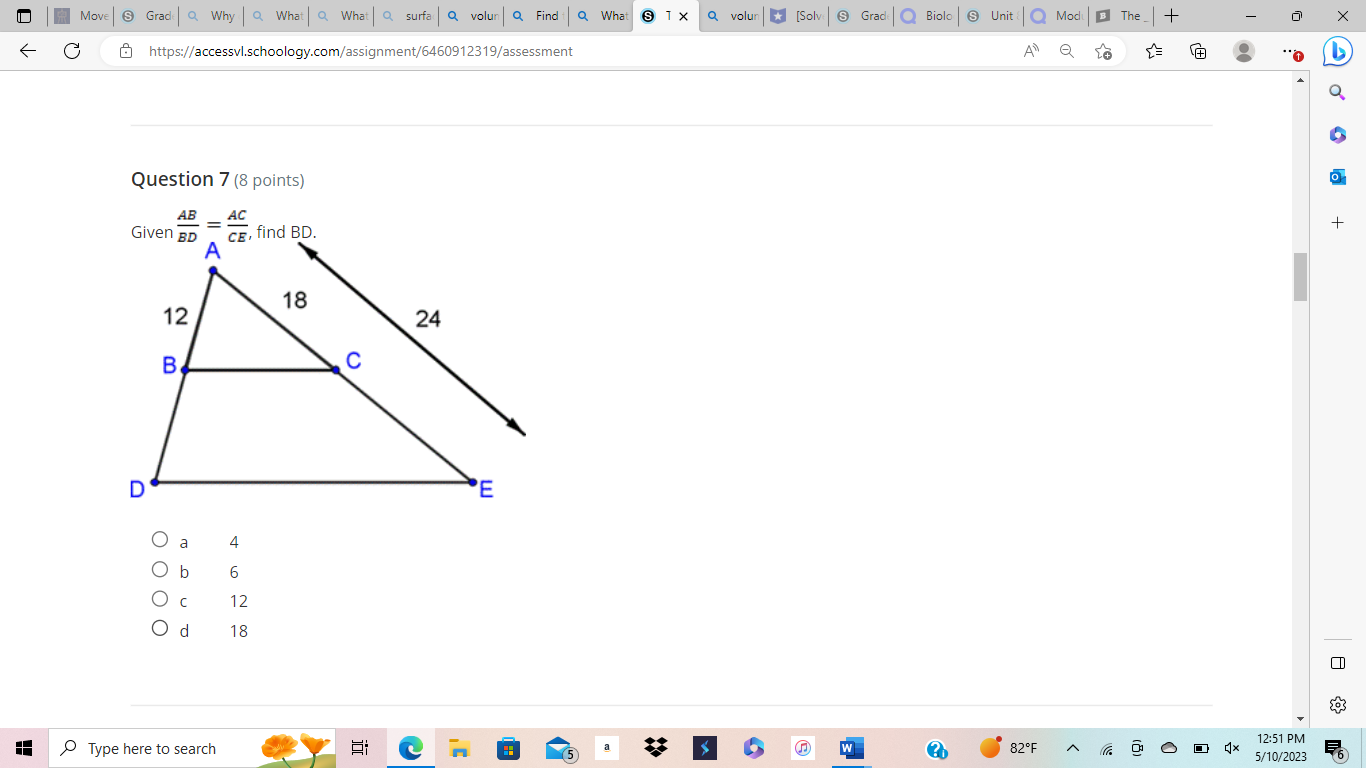Viewport: 1366px width, 768px height.
Task: Open the Settings and more menu
Action: tap(1290, 51)
